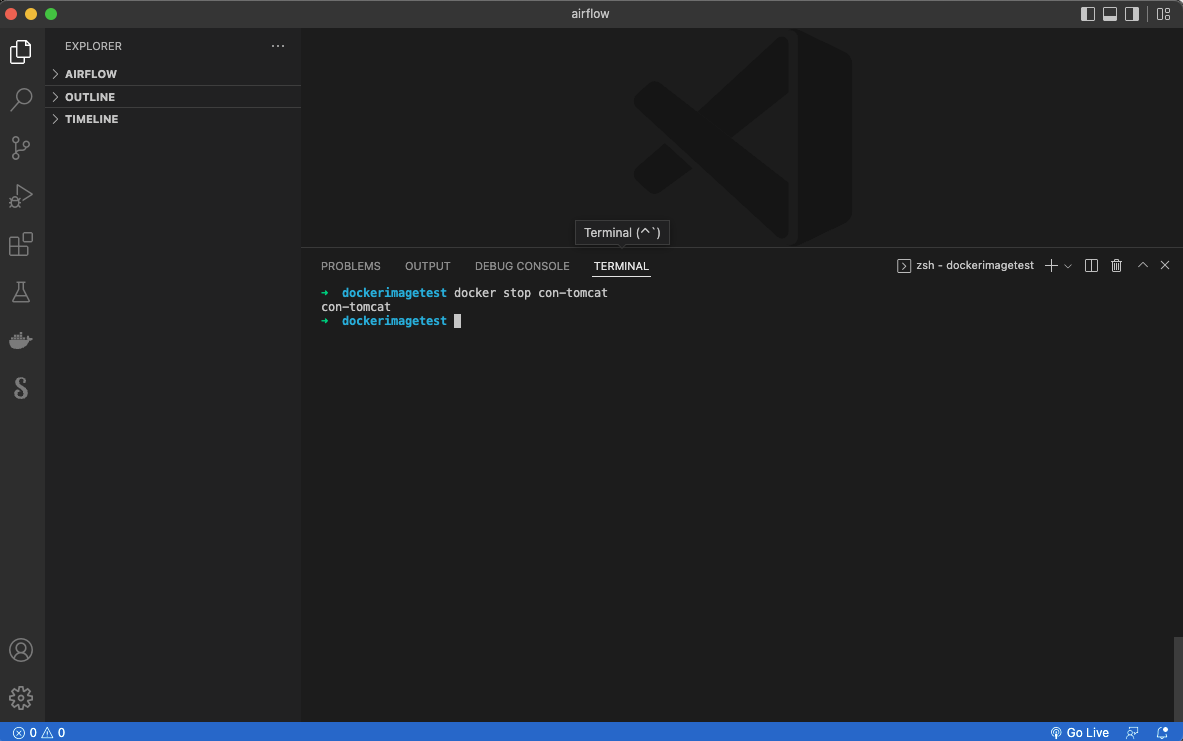The width and height of the screenshot is (1183, 741).
Task: Toggle secondary side bar visibility
Action: pos(1132,14)
